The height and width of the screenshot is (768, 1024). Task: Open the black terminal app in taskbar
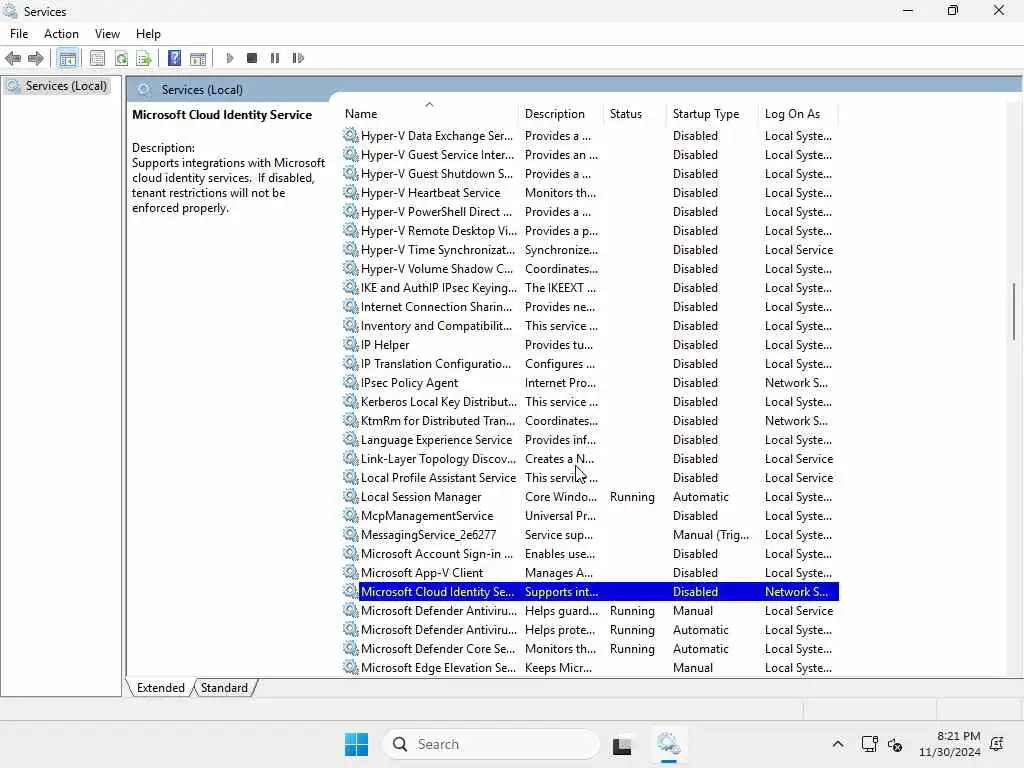[x=622, y=744]
